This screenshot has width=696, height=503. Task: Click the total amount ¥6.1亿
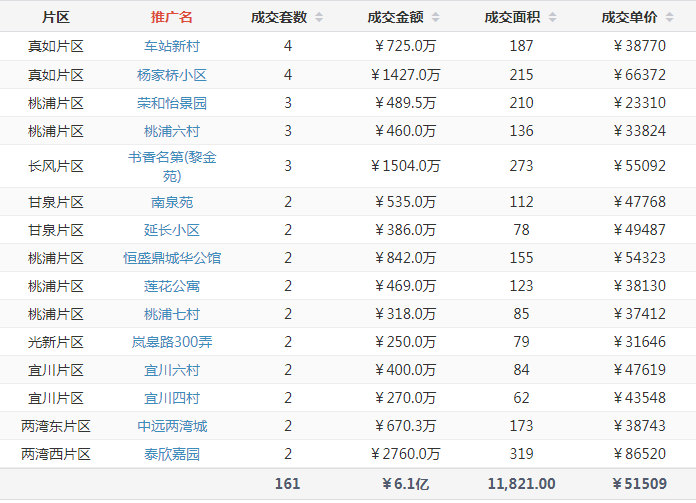tap(405, 483)
